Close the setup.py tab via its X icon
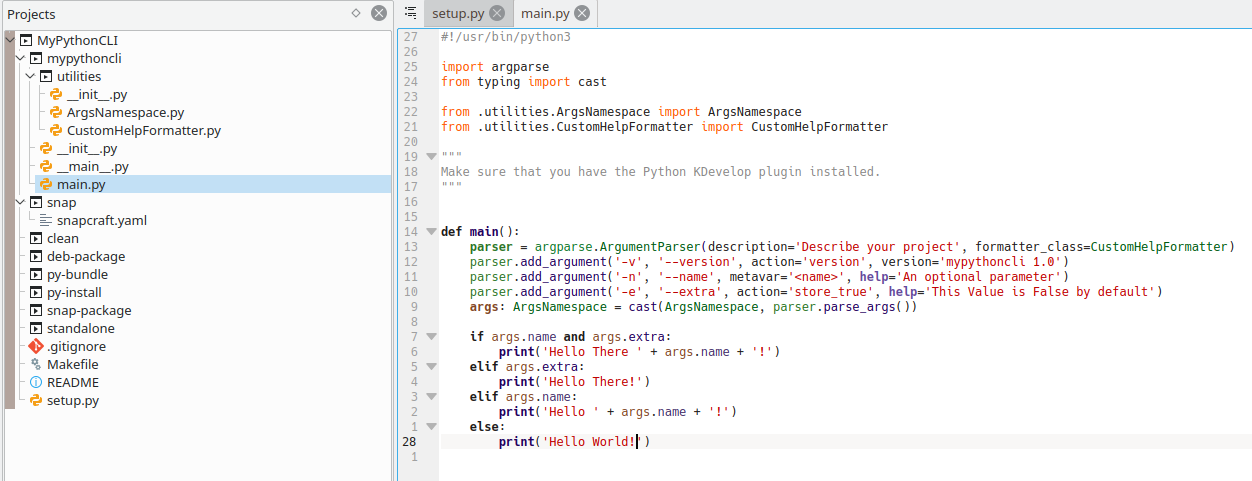Image resolution: width=1252 pixels, height=481 pixels. (497, 13)
